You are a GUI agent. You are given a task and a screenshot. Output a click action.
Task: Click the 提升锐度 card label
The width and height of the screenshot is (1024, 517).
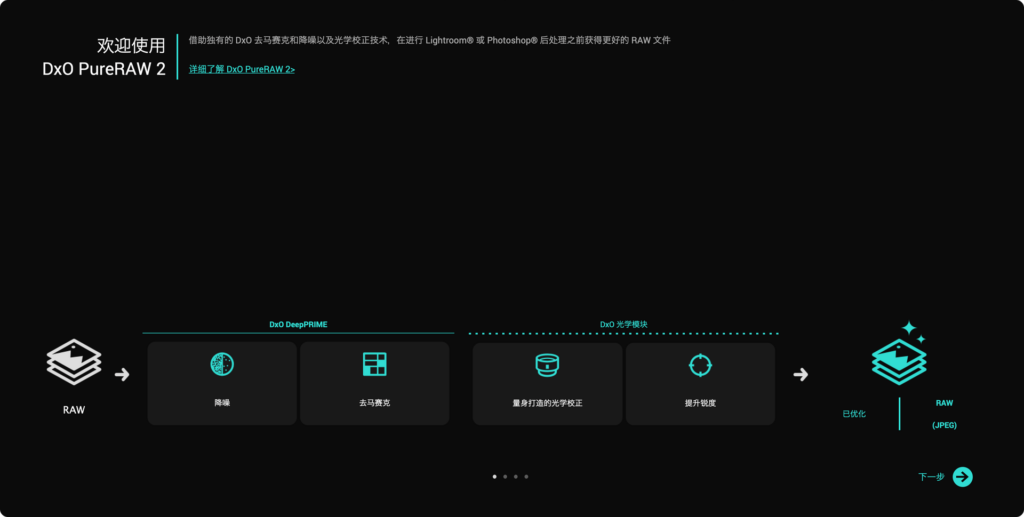tap(700, 403)
